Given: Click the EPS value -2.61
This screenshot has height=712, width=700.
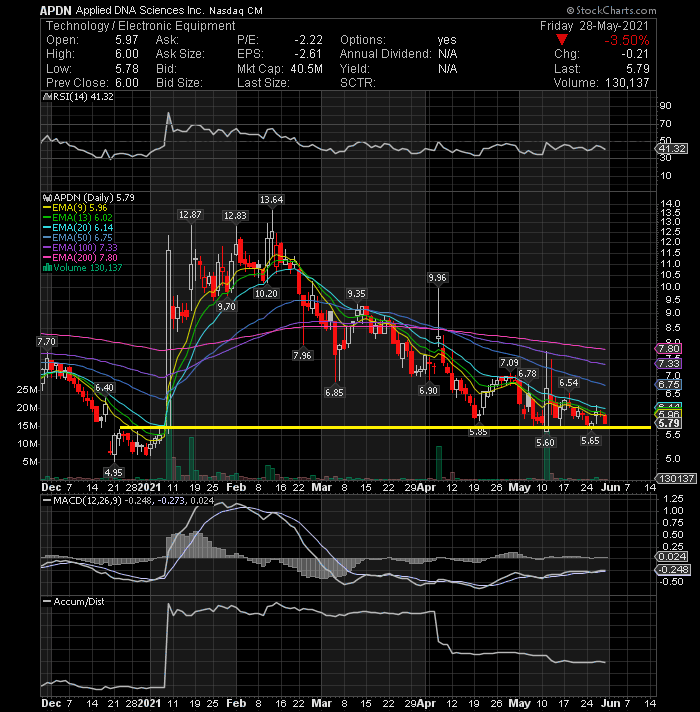Looking at the screenshot, I should coord(308,54).
